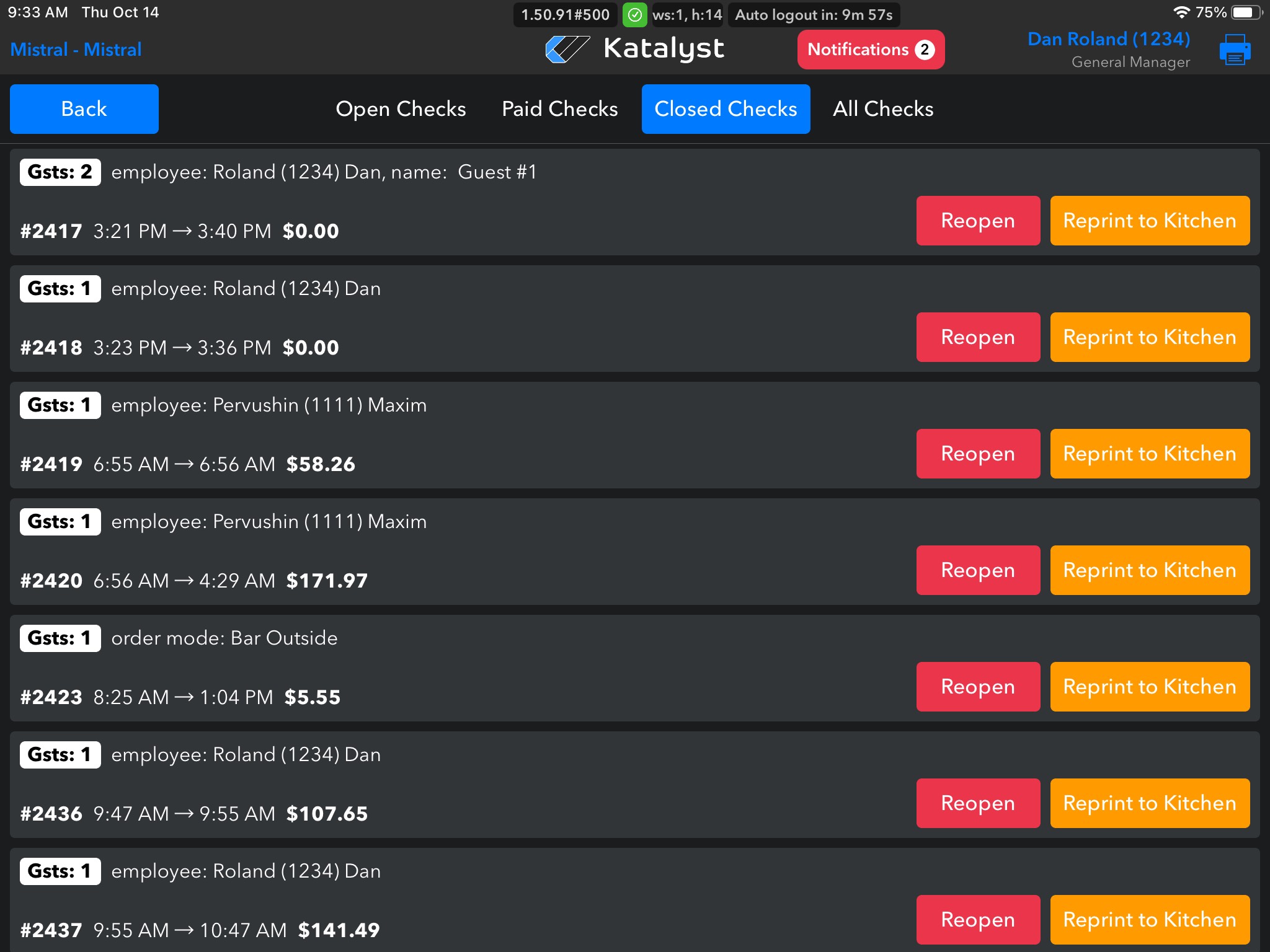Screen dimensions: 1270x952
Task: Reopen check #2419 for $58.26
Action: click(978, 454)
